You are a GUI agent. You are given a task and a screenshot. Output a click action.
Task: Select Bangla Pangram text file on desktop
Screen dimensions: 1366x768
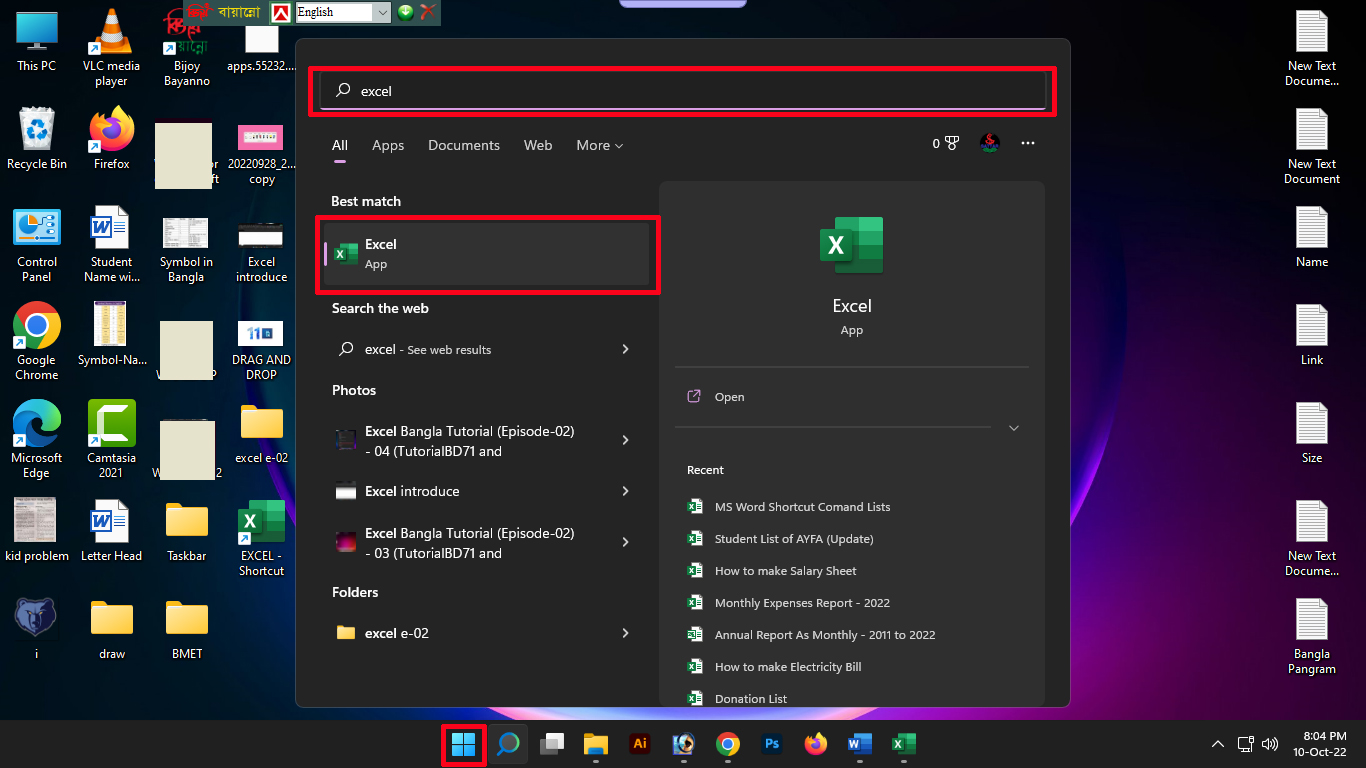point(1312,637)
